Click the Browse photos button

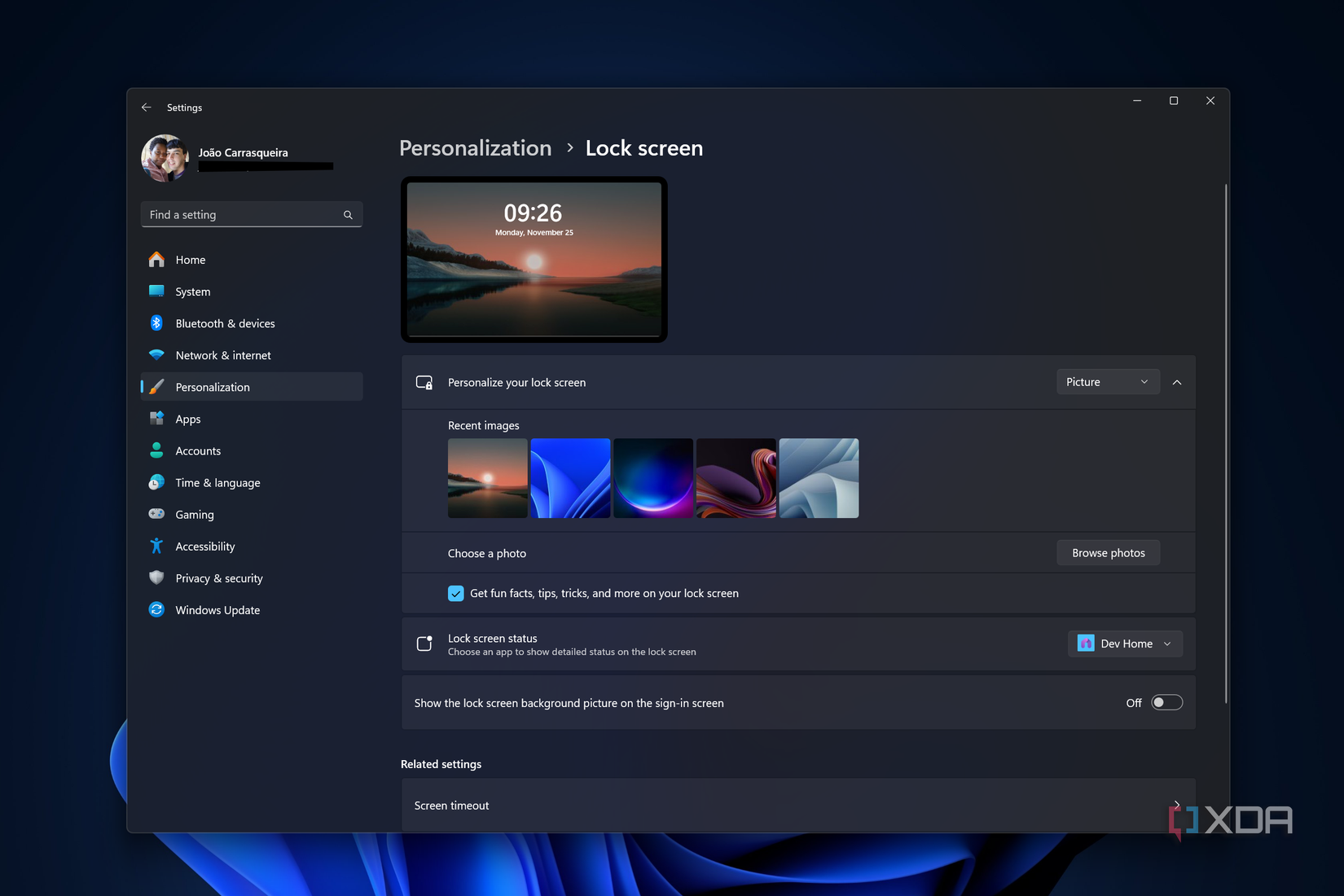pyautogui.click(x=1108, y=552)
